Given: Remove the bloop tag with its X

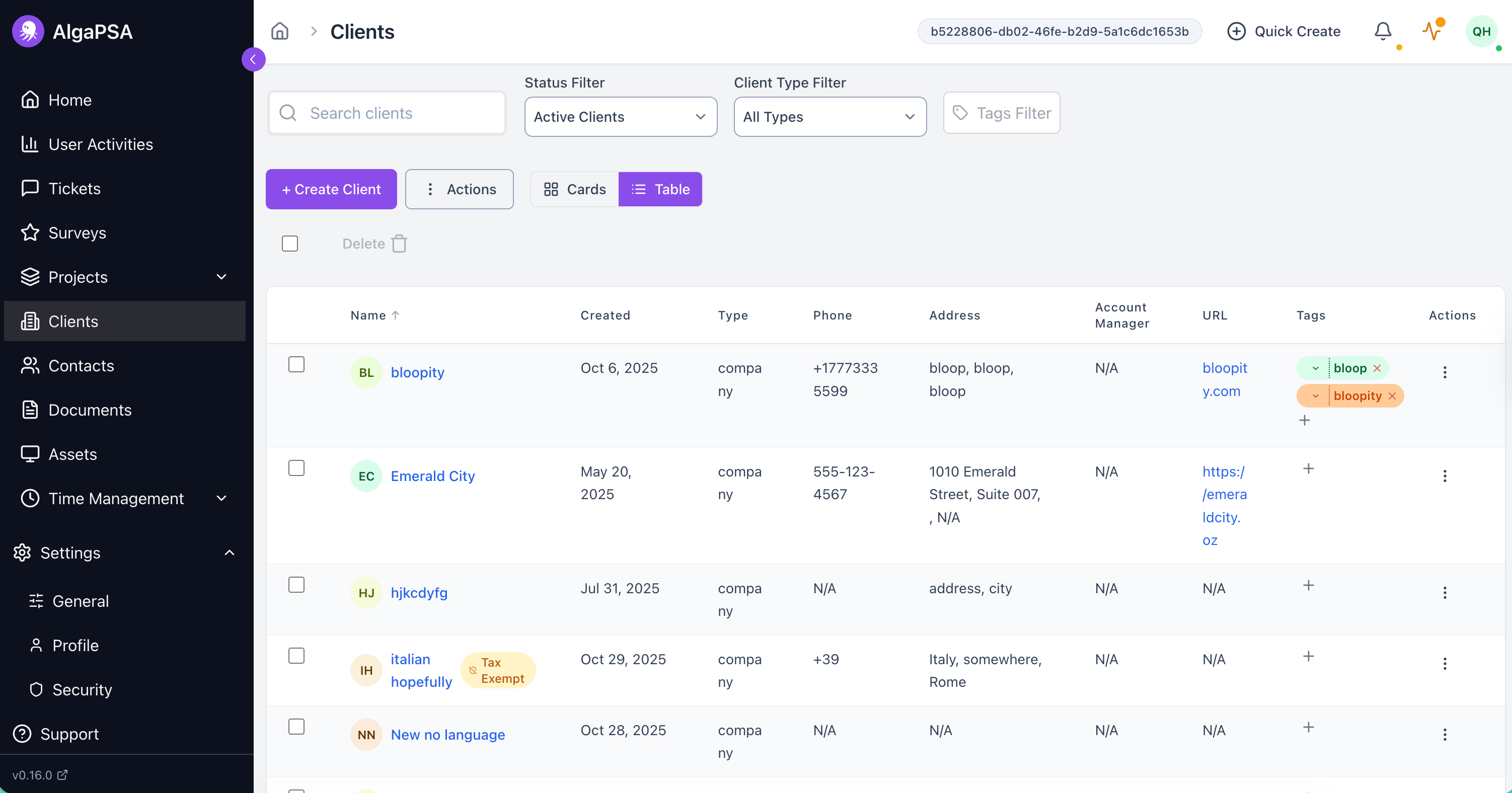Looking at the screenshot, I should [1377, 368].
